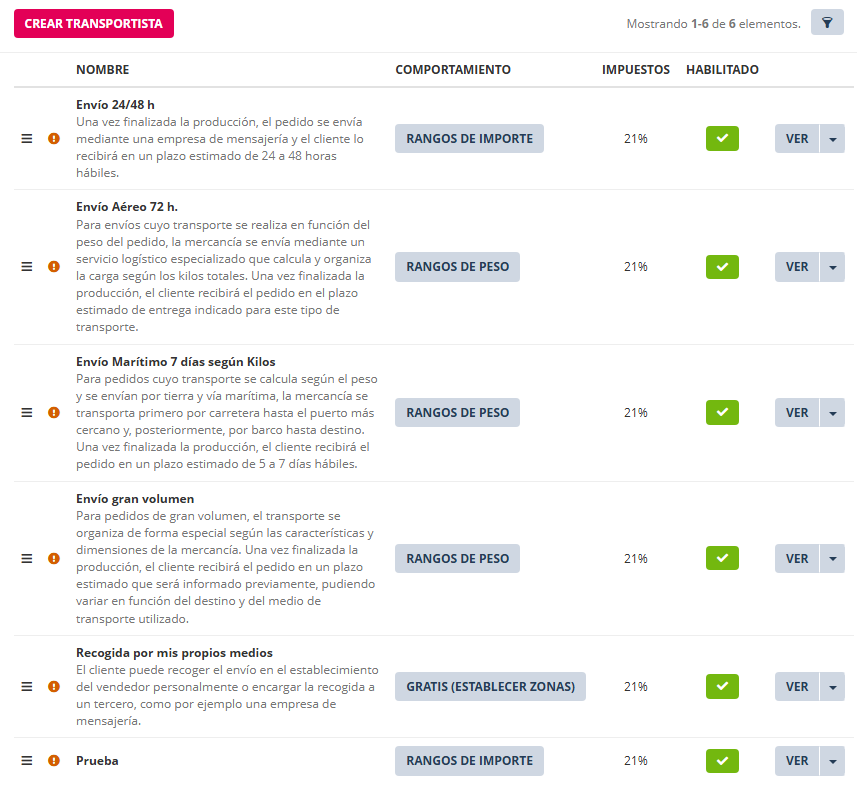This screenshot has width=857, height=792.
Task: Grab the reorder handle for Recogida por mis propios medios
Action: 27,687
